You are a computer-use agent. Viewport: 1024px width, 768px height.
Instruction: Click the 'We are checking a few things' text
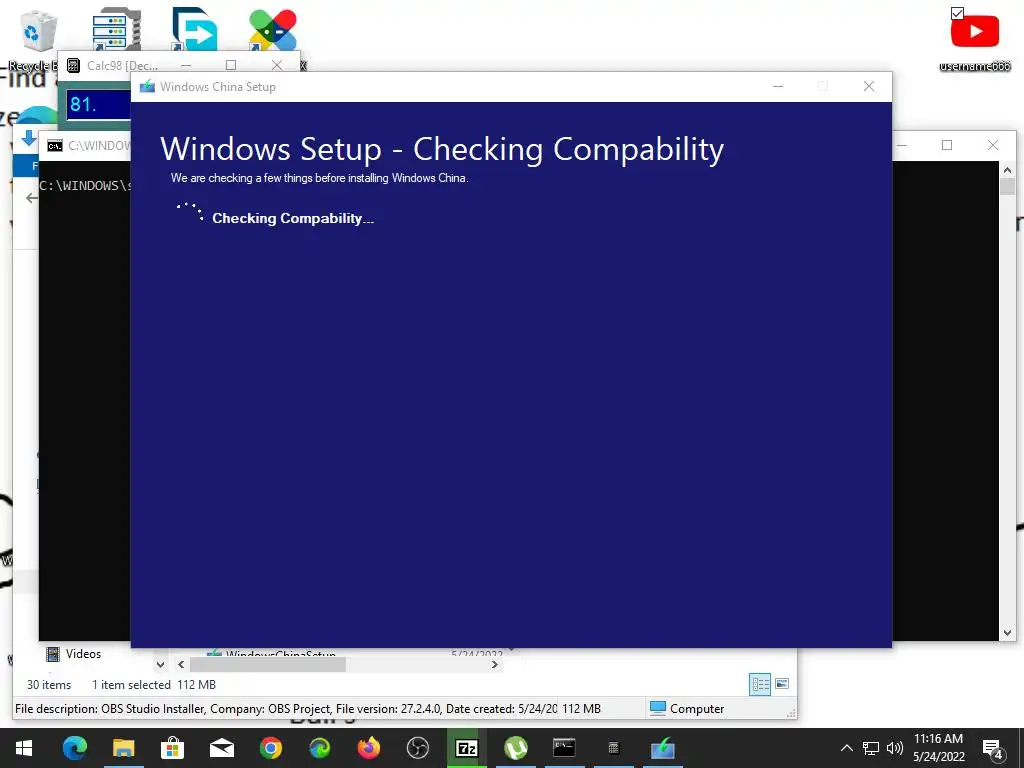(x=319, y=178)
